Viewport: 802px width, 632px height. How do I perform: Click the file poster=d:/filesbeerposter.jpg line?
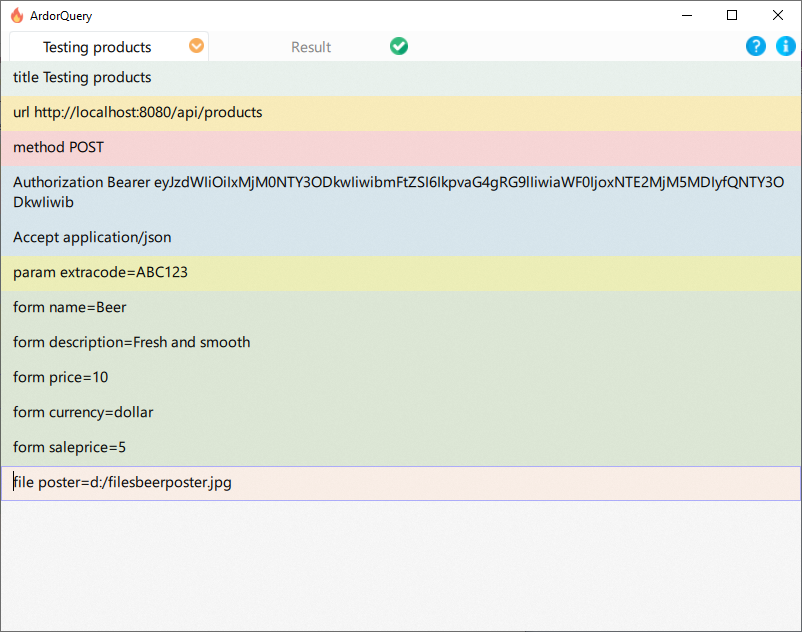coord(401,483)
